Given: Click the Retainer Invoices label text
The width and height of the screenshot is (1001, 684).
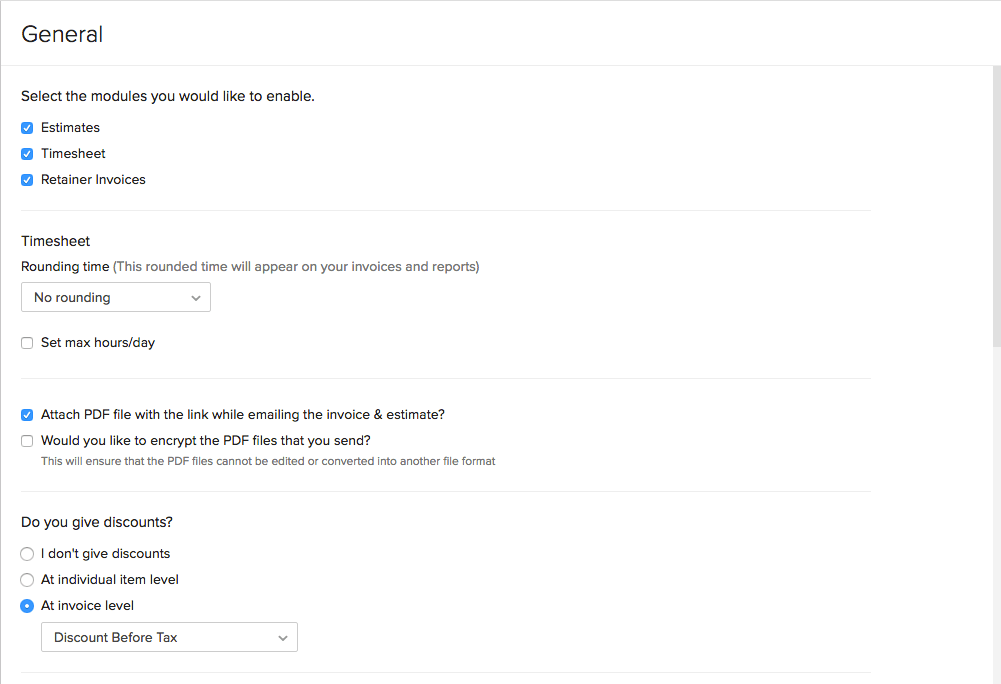Looking at the screenshot, I should tap(93, 180).
